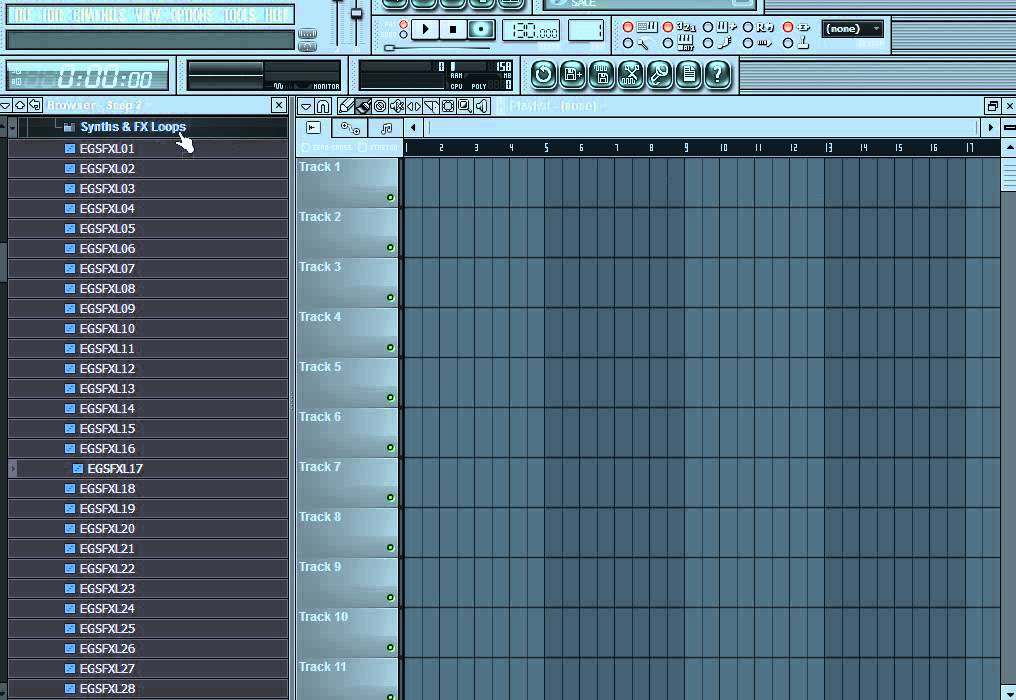Choose the select tool in Playlist toolbar
The height and width of the screenshot is (700, 1016).
click(x=447, y=106)
